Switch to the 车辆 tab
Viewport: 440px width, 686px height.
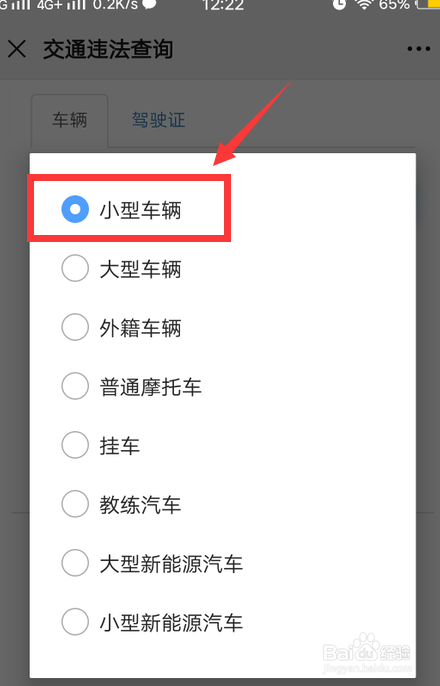(x=70, y=120)
